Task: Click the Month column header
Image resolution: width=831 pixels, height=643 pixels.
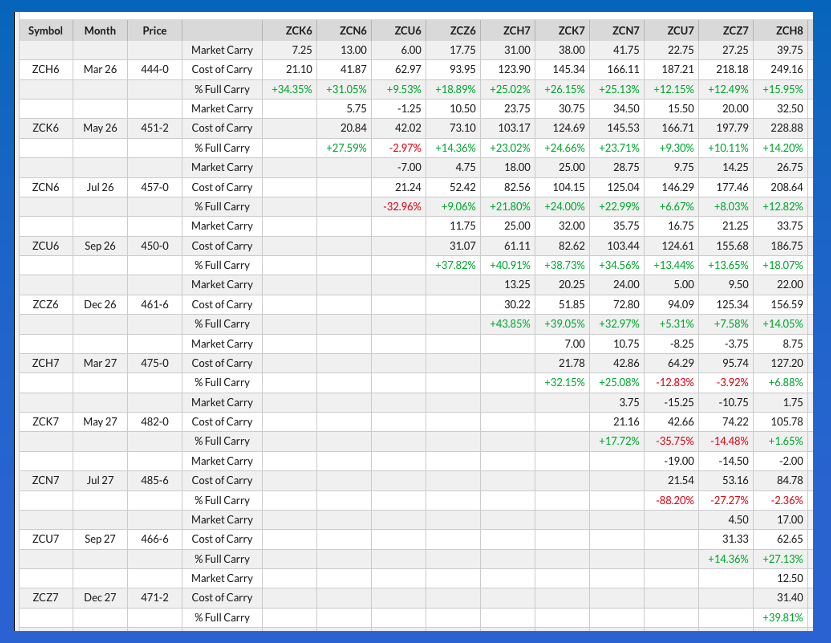Action: (x=100, y=31)
